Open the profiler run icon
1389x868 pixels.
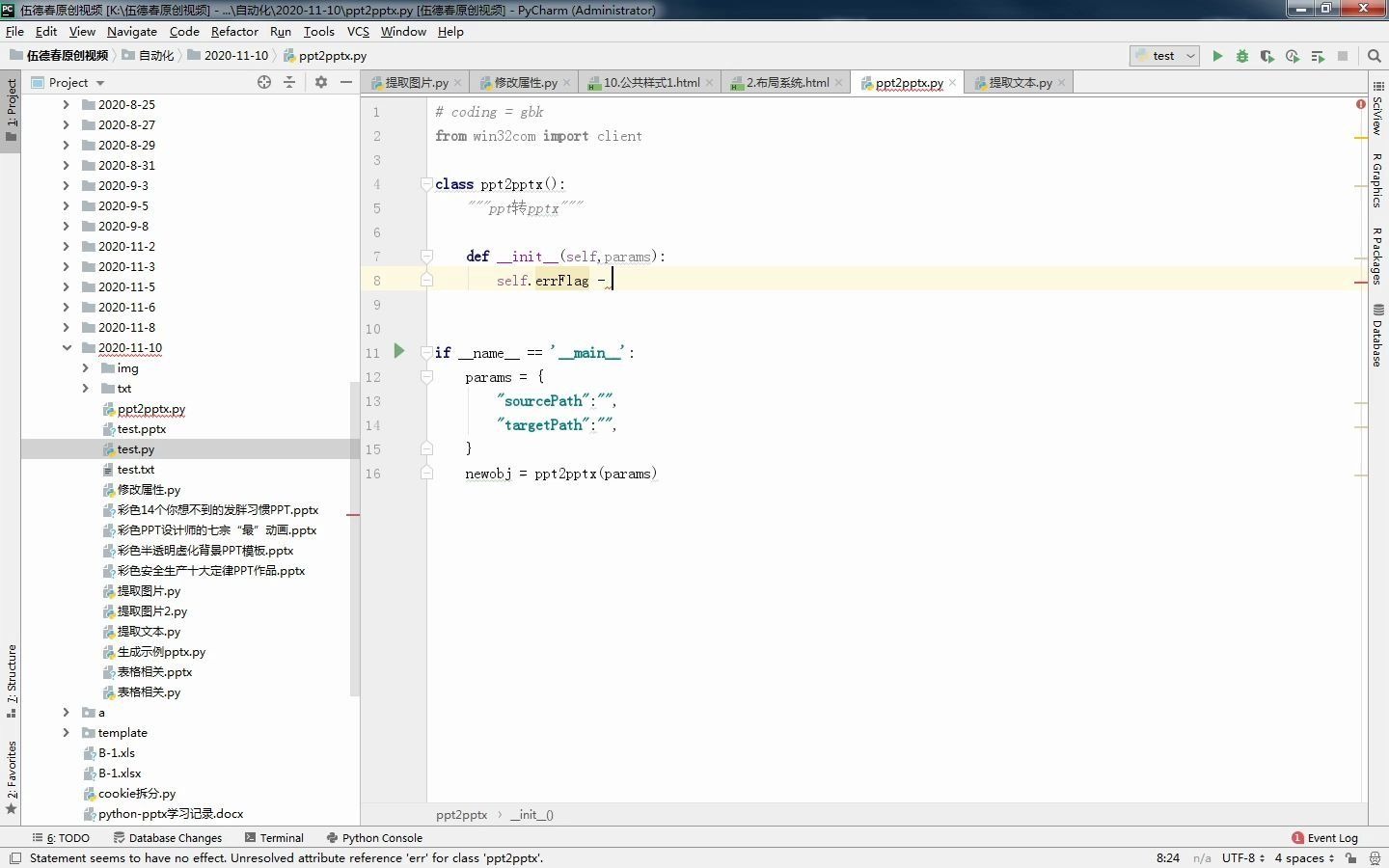pyautogui.click(x=1293, y=56)
